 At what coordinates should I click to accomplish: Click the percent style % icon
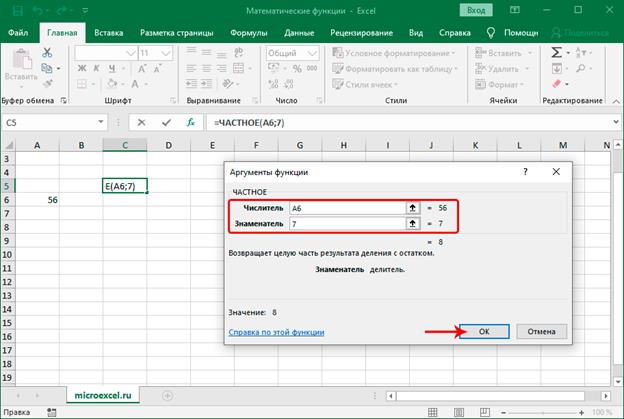[x=297, y=68]
